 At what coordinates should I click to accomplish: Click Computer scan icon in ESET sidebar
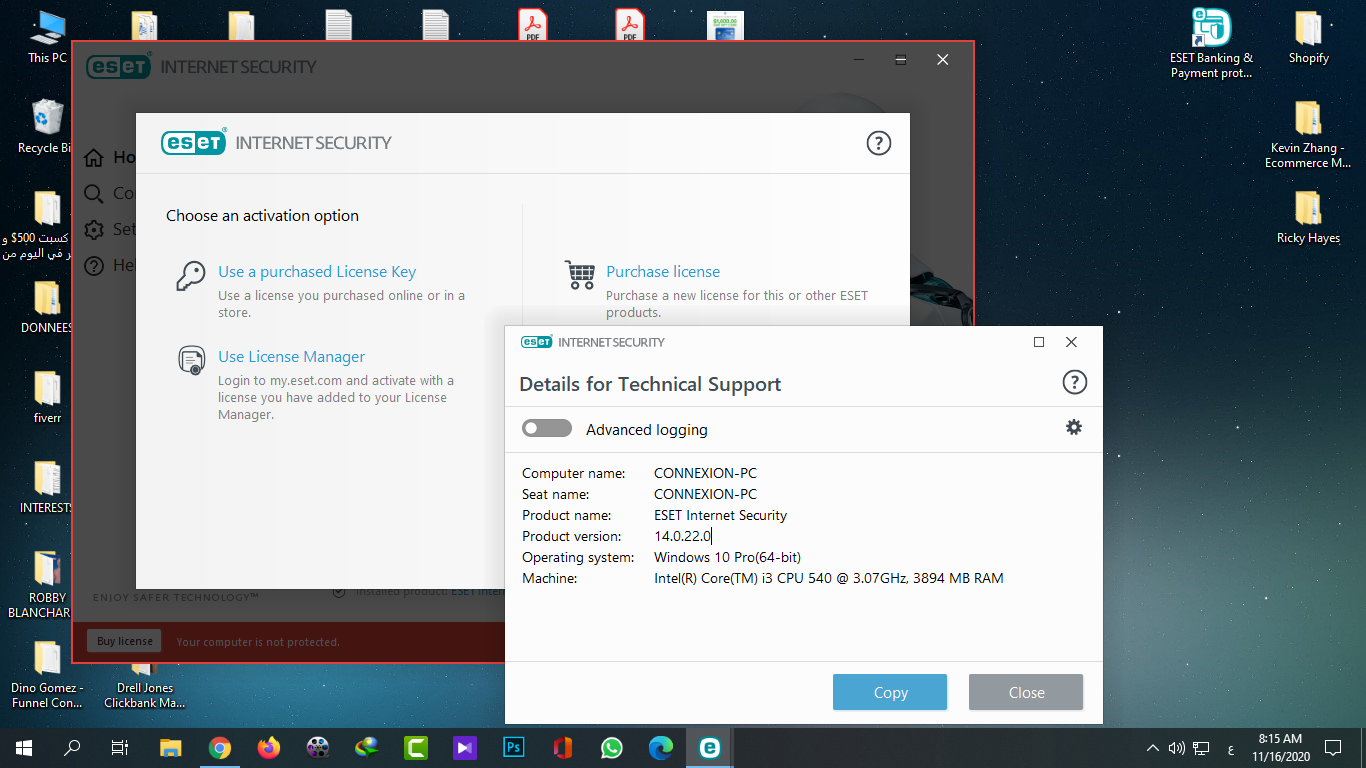tap(94, 194)
